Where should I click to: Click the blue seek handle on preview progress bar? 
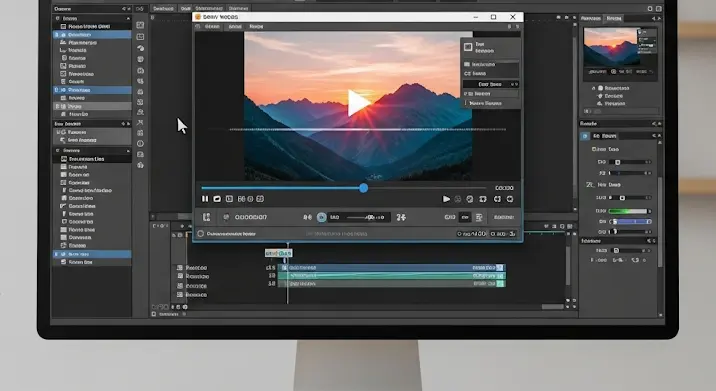(363, 188)
